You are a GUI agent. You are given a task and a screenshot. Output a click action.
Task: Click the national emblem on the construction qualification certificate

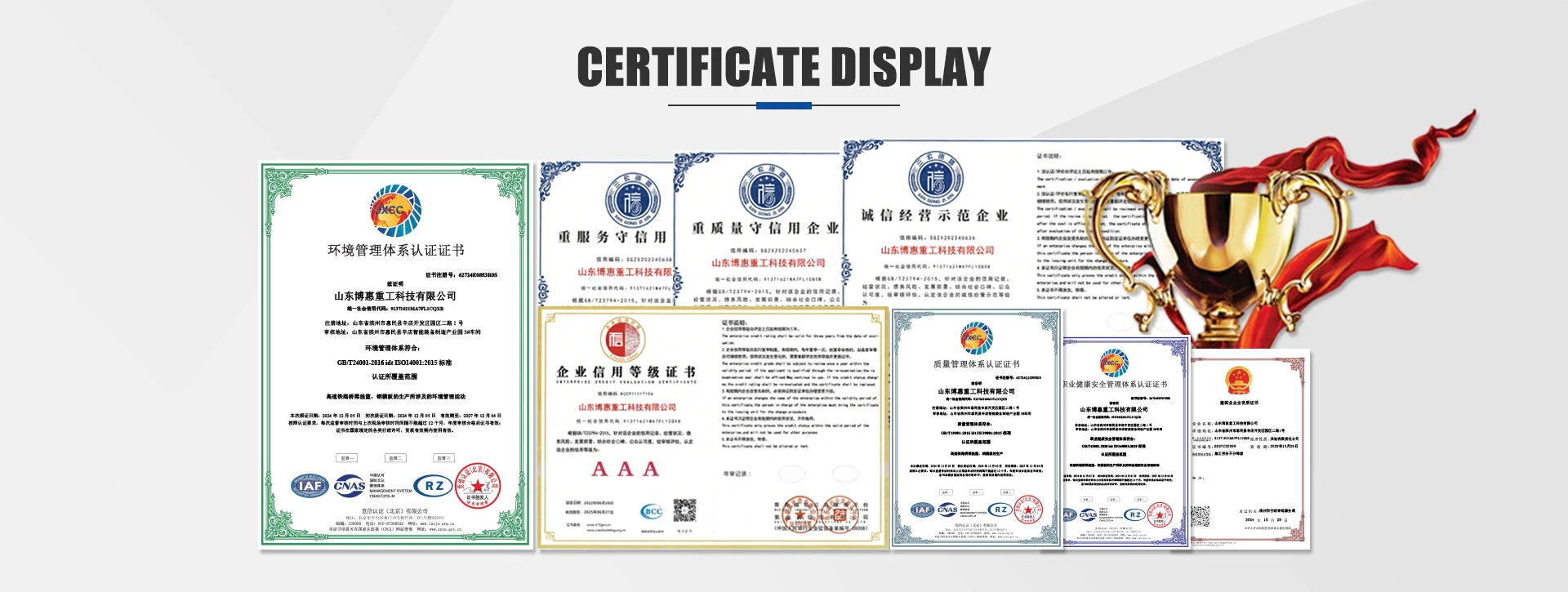[x=1239, y=381]
